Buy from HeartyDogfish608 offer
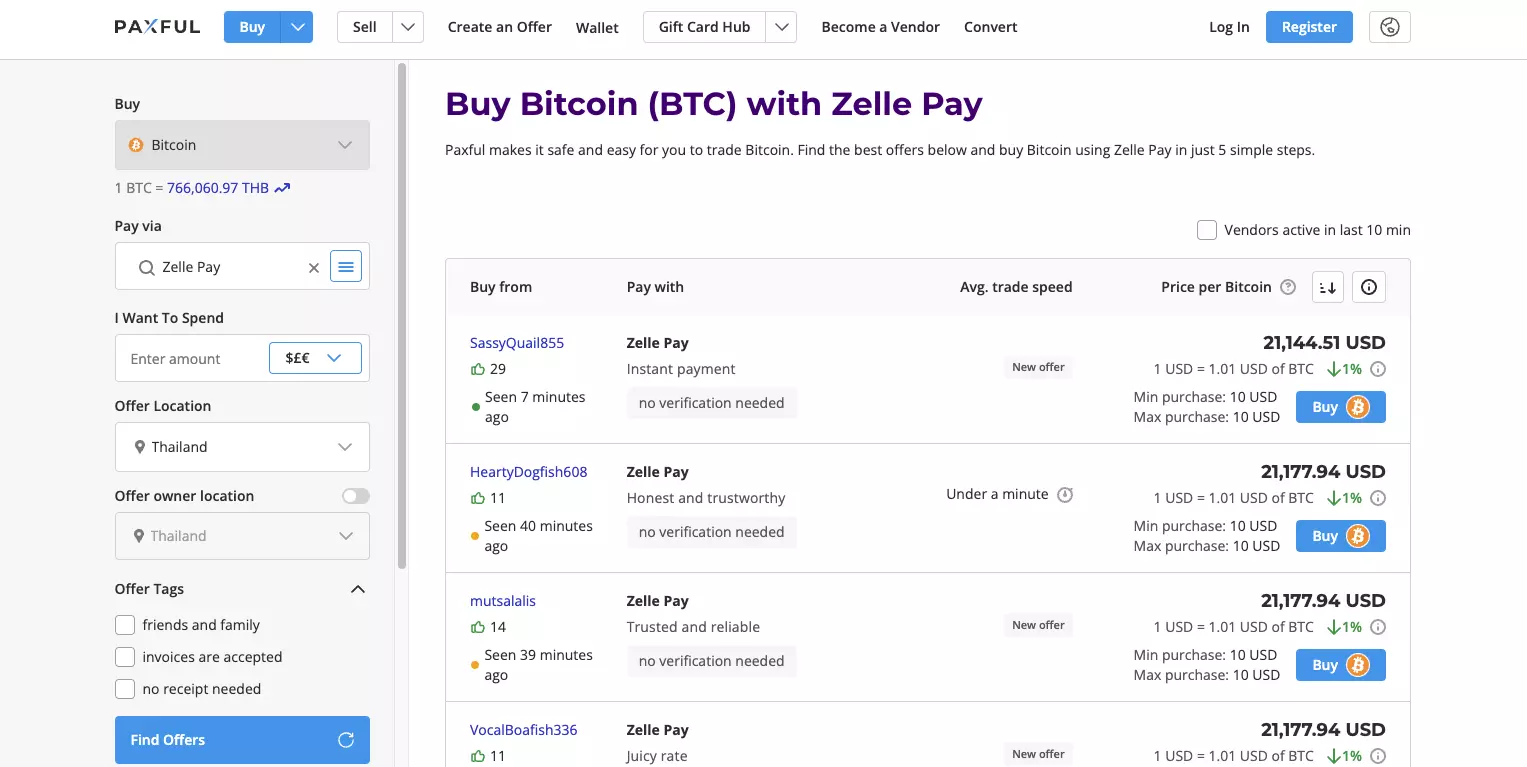This screenshot has height=767, width=1527. tap(1341, 536)
